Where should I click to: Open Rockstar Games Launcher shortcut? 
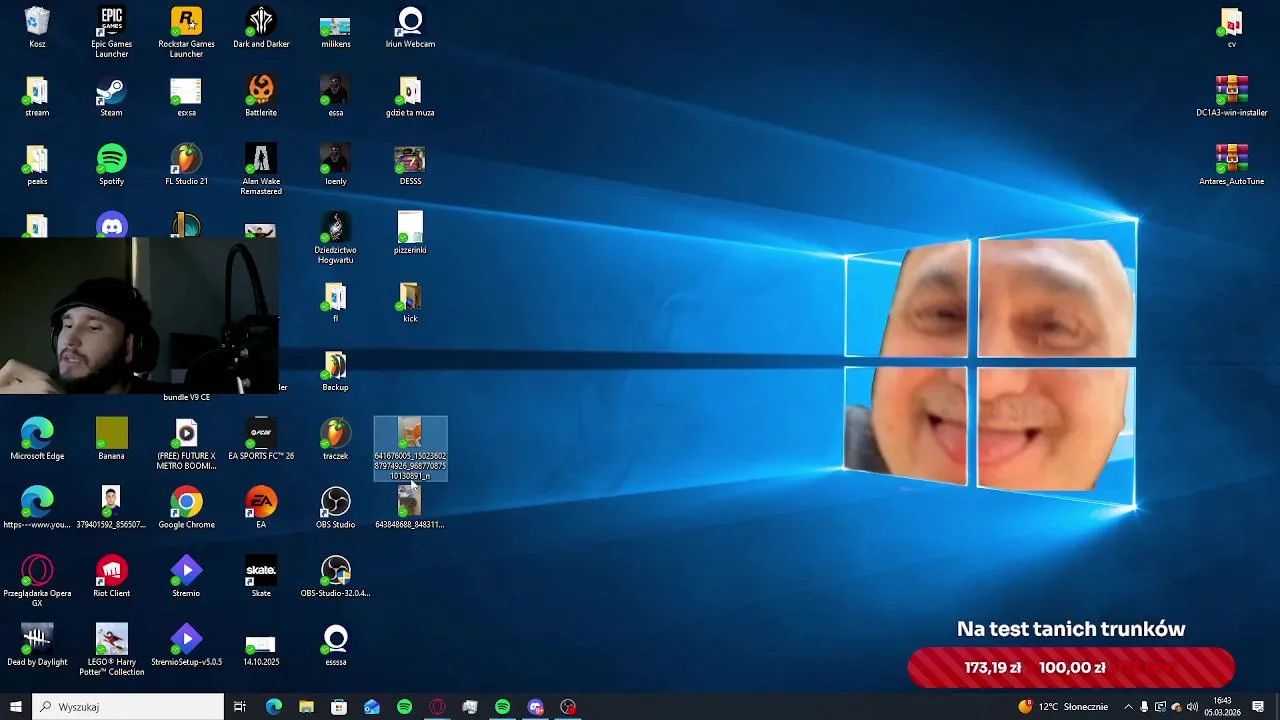[186, 32]
